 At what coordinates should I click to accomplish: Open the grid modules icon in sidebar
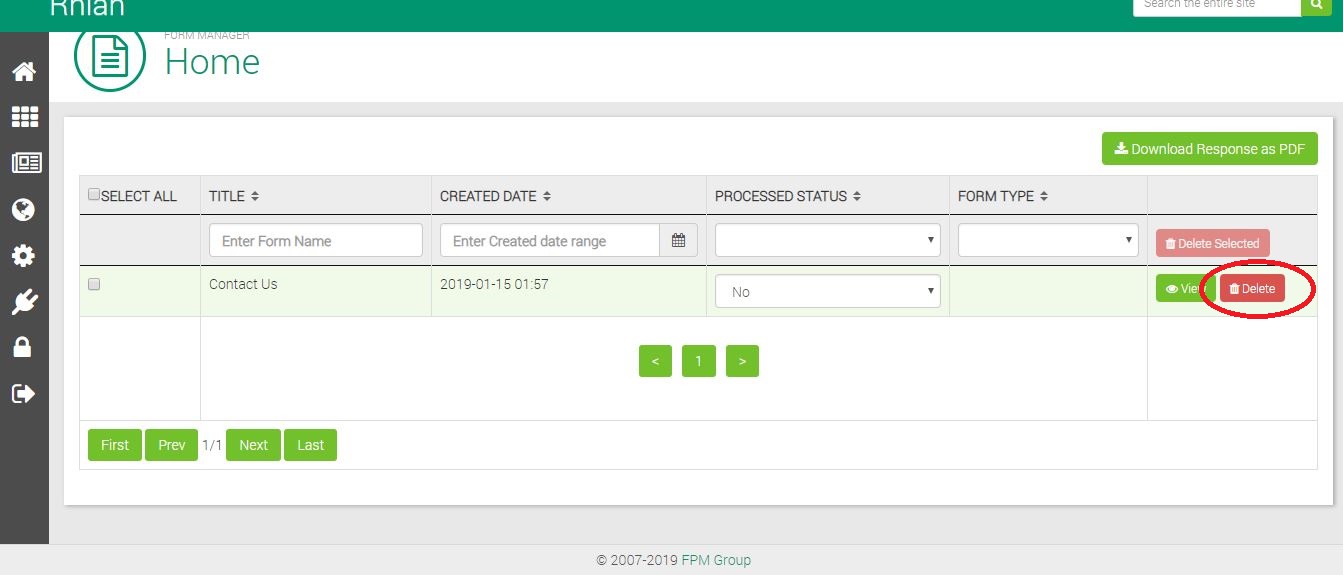(x=24, y=117)
